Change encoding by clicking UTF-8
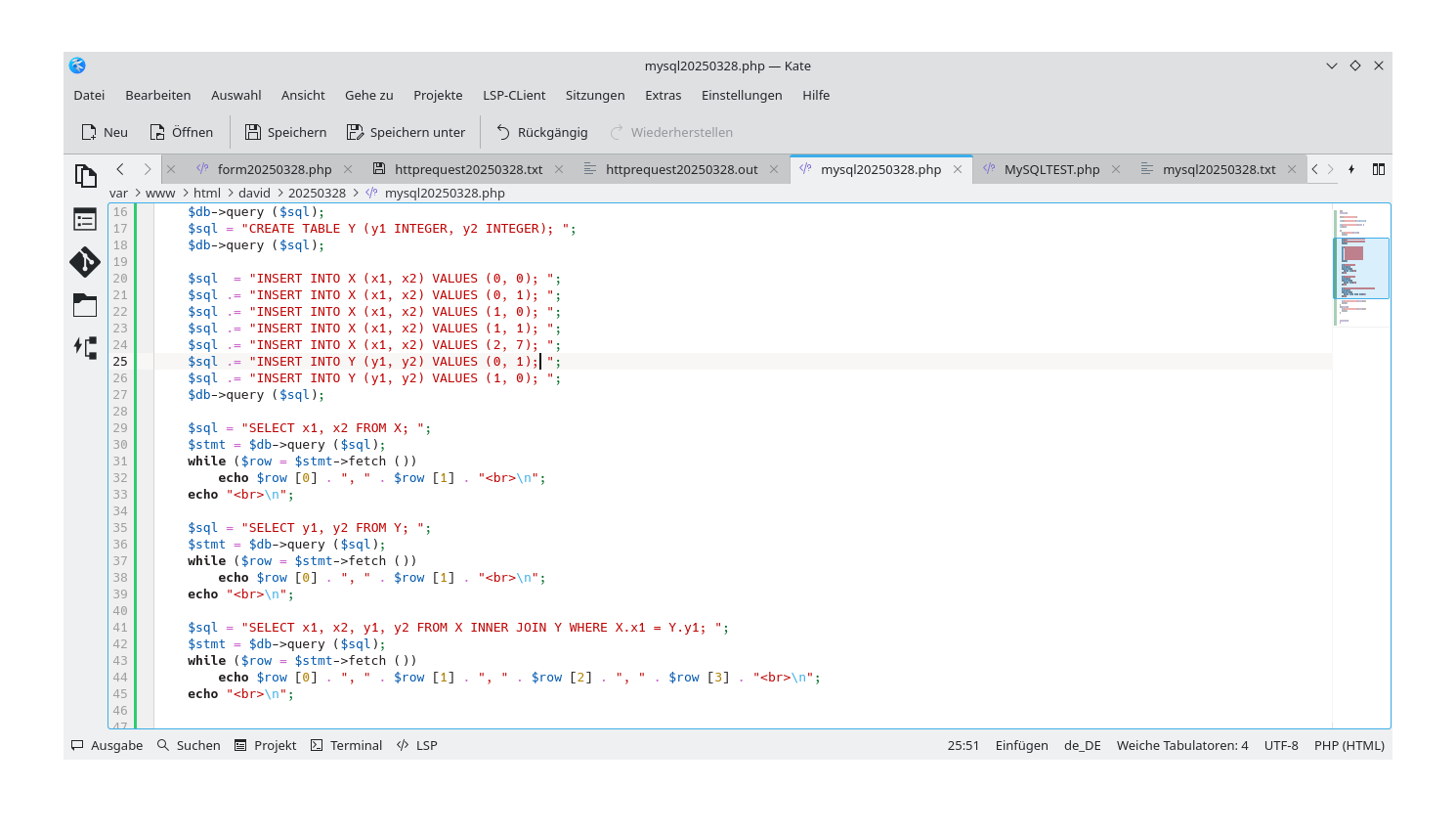Viewport: 1456px width, 835px height. click(1280, 745)
